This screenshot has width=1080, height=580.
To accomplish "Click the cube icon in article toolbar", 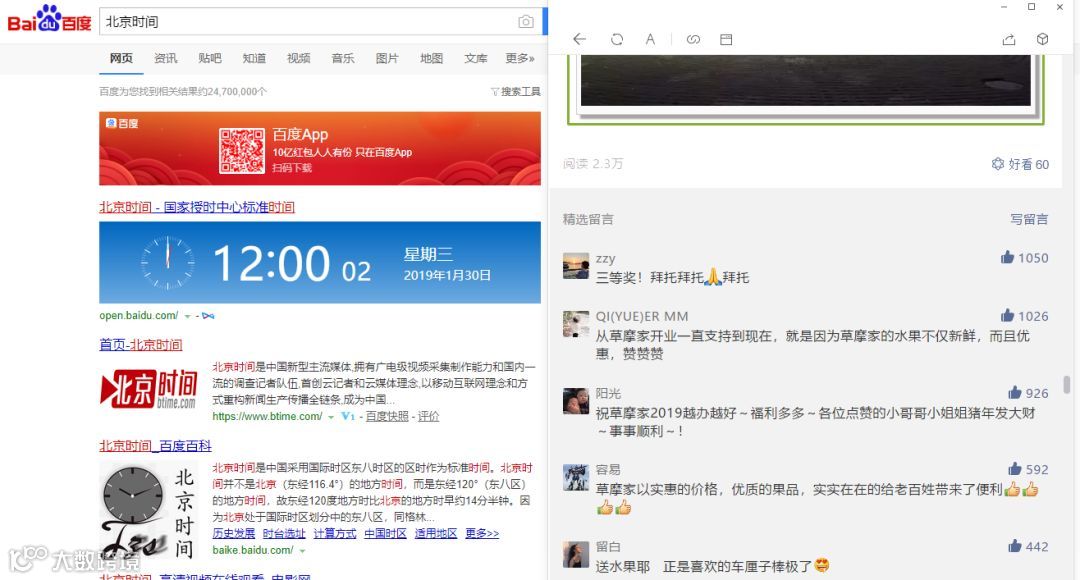I will (1042, 39).
